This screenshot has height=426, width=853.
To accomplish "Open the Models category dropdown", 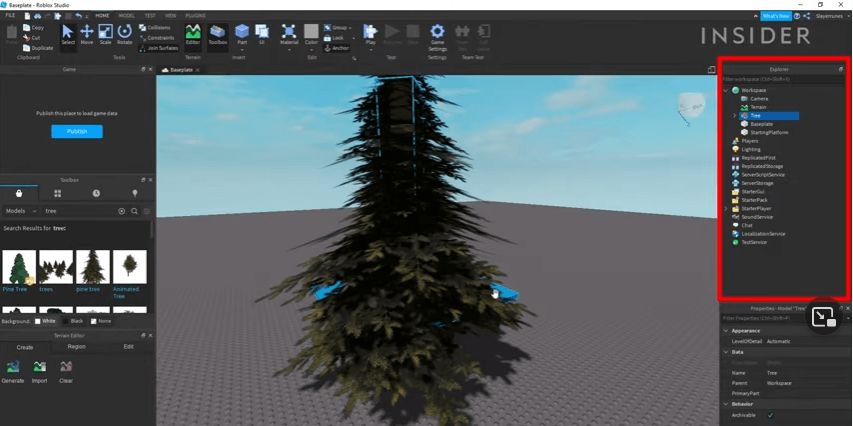I will (x=21, y=211).
